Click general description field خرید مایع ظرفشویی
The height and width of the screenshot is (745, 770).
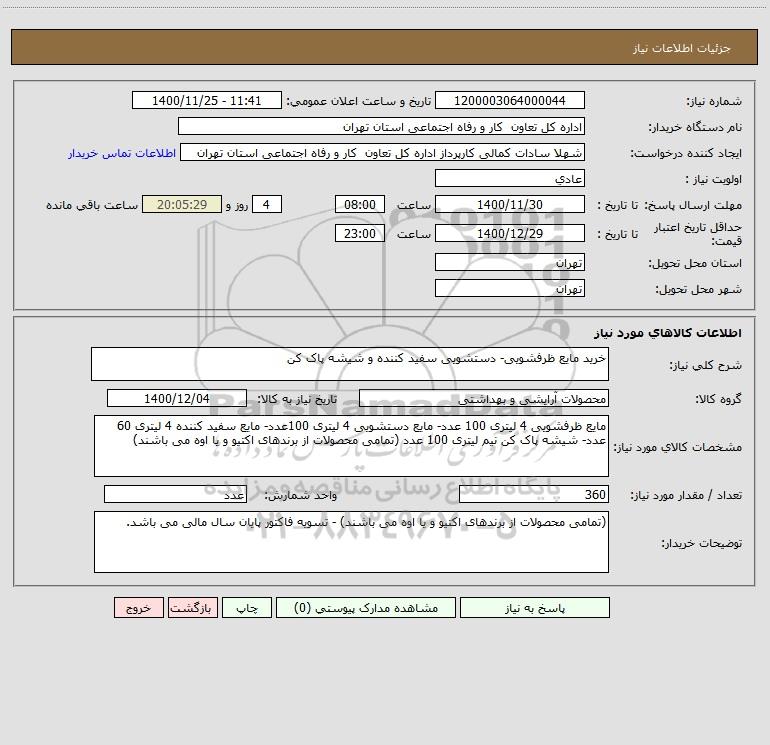(x=350, y=364)
